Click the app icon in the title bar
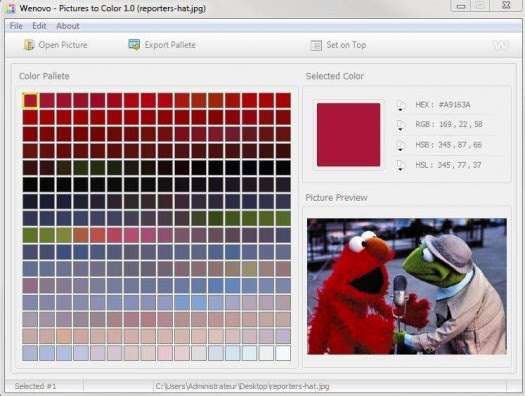This screenshot has height=396, width=525. coord(10,8)
